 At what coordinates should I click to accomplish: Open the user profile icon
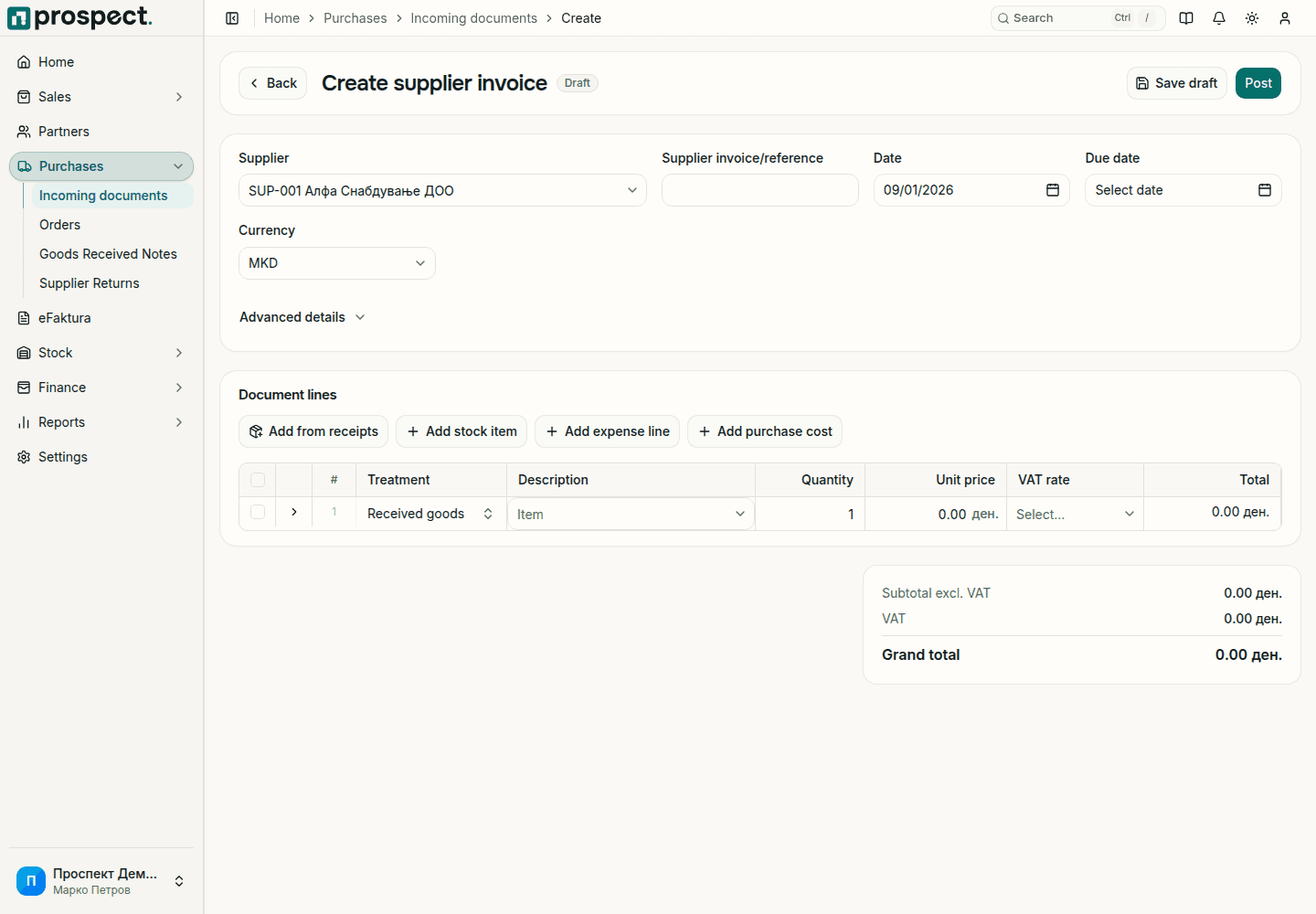(1285, 18)
